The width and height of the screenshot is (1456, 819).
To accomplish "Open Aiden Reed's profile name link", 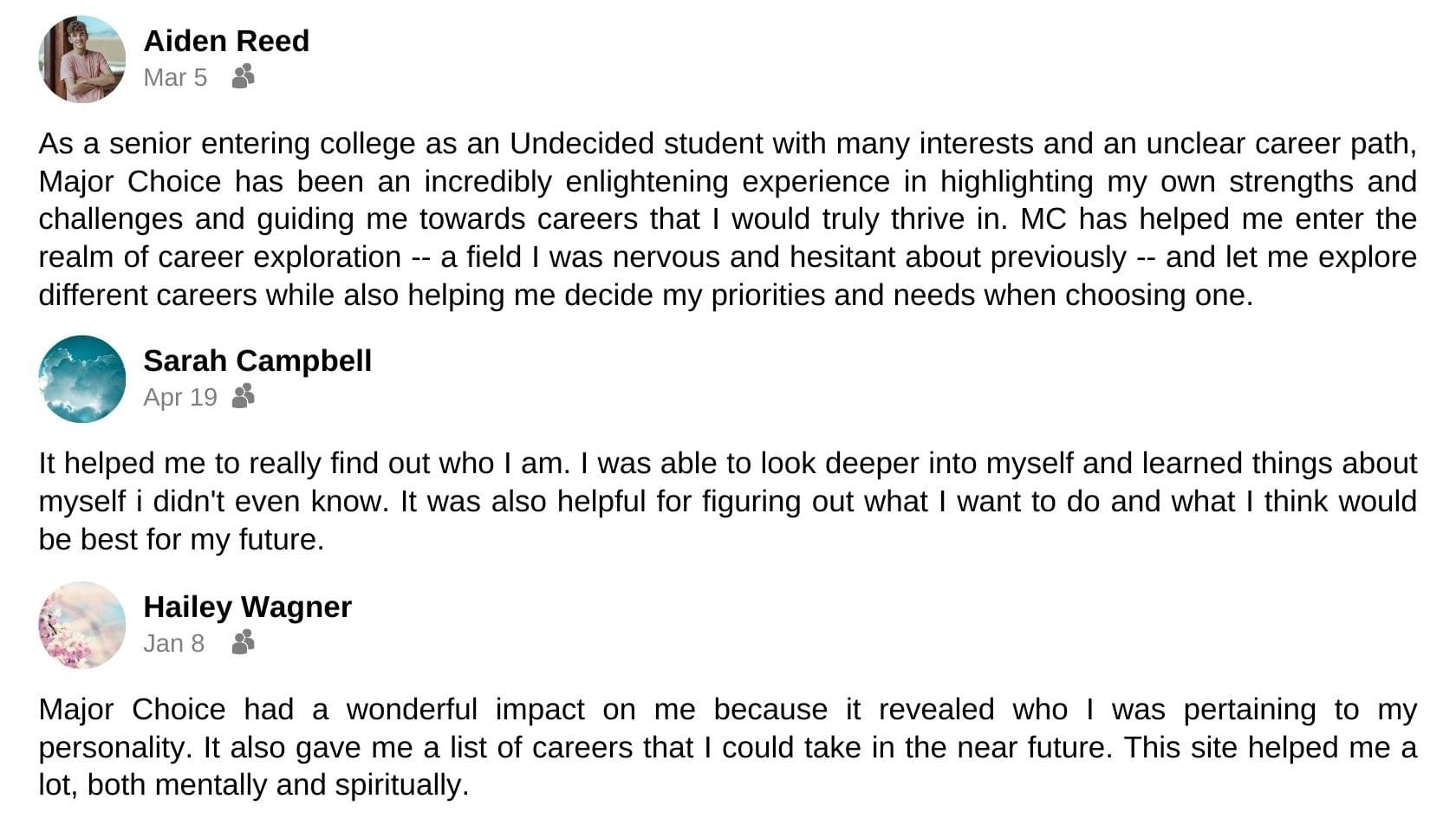I will (226, 41).
